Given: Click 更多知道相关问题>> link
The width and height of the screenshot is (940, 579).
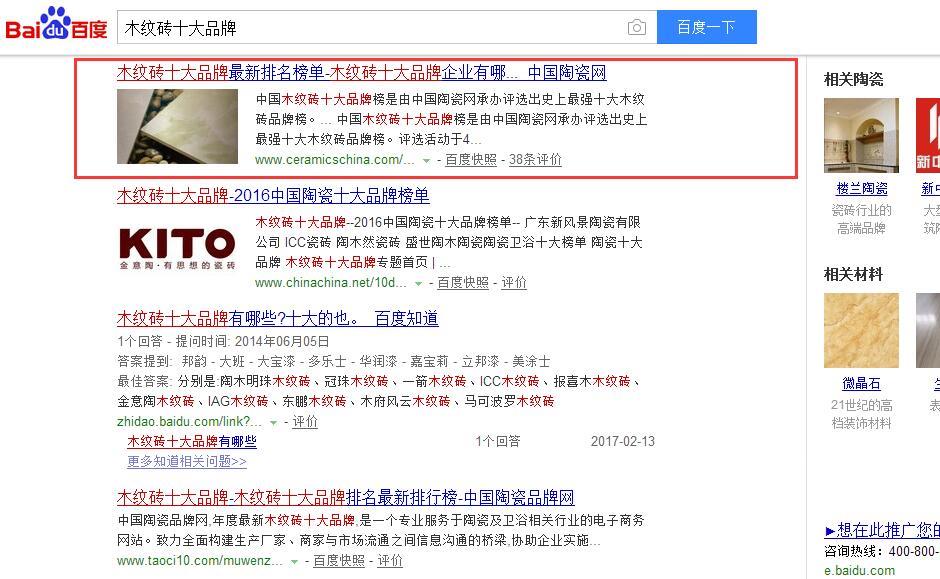Looking at the screenshot, I should 186,462.
